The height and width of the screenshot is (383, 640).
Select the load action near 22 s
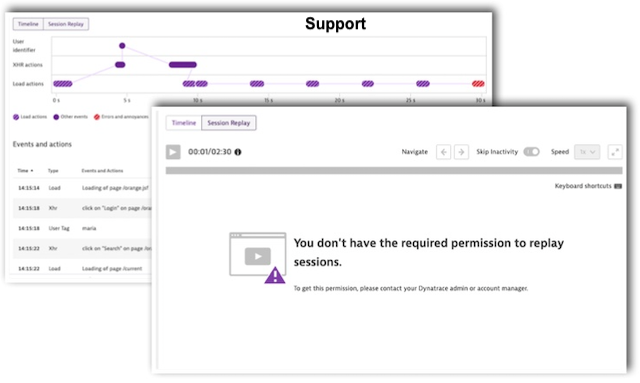[368, 84]
